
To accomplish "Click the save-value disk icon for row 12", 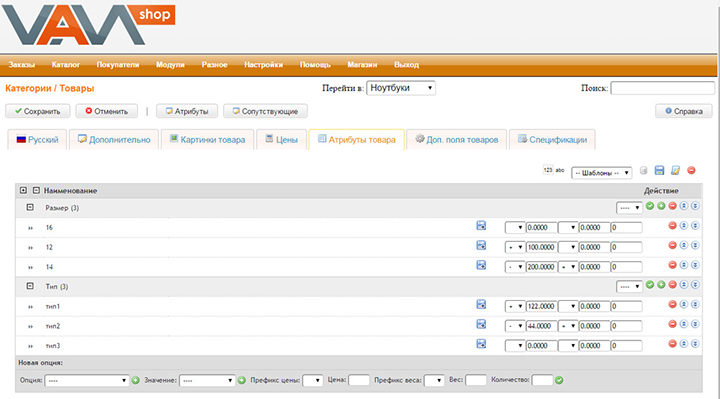I will pos(481,245).
